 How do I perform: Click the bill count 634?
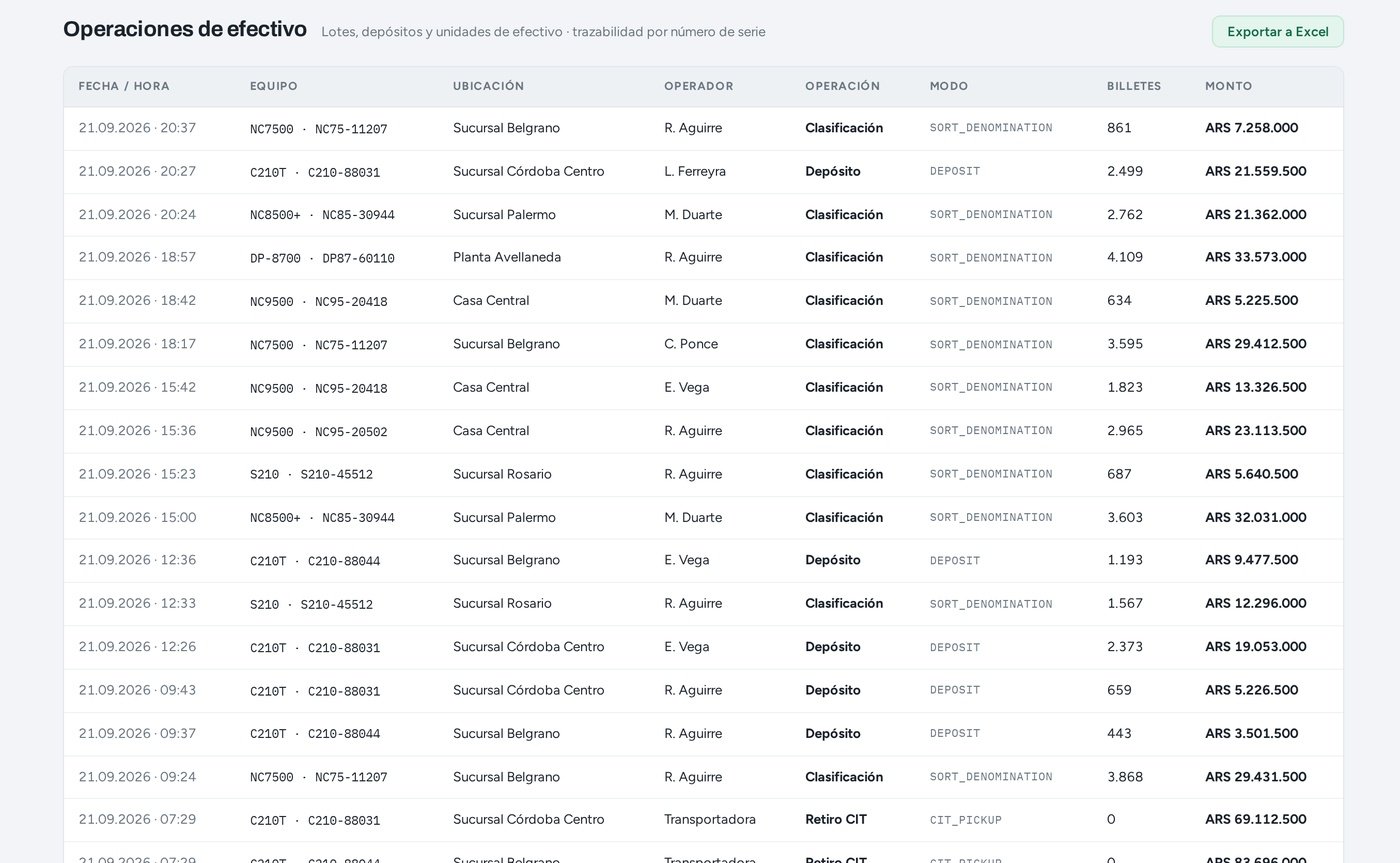tap(1119, 301)
